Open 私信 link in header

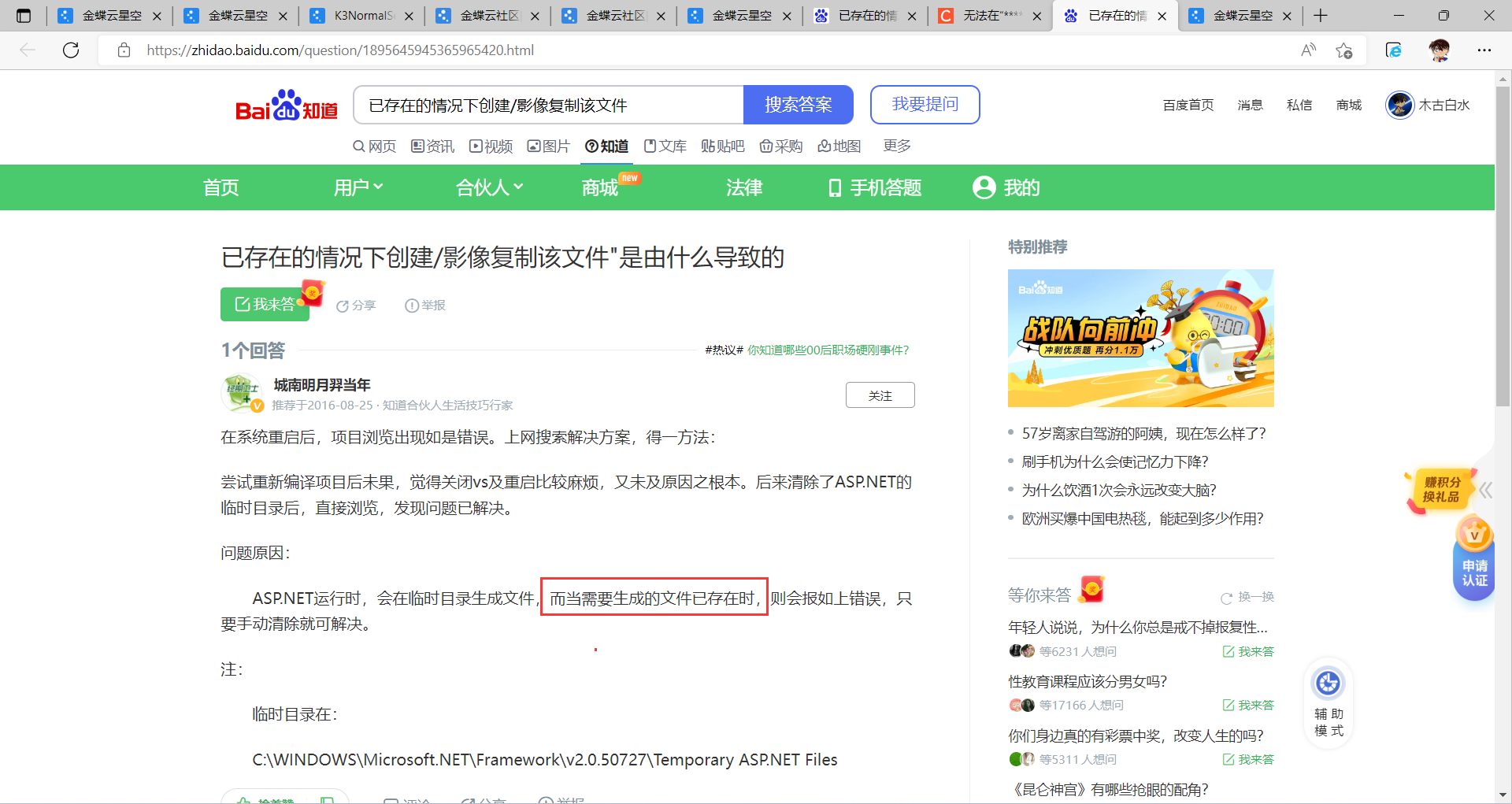(1299, 105)
